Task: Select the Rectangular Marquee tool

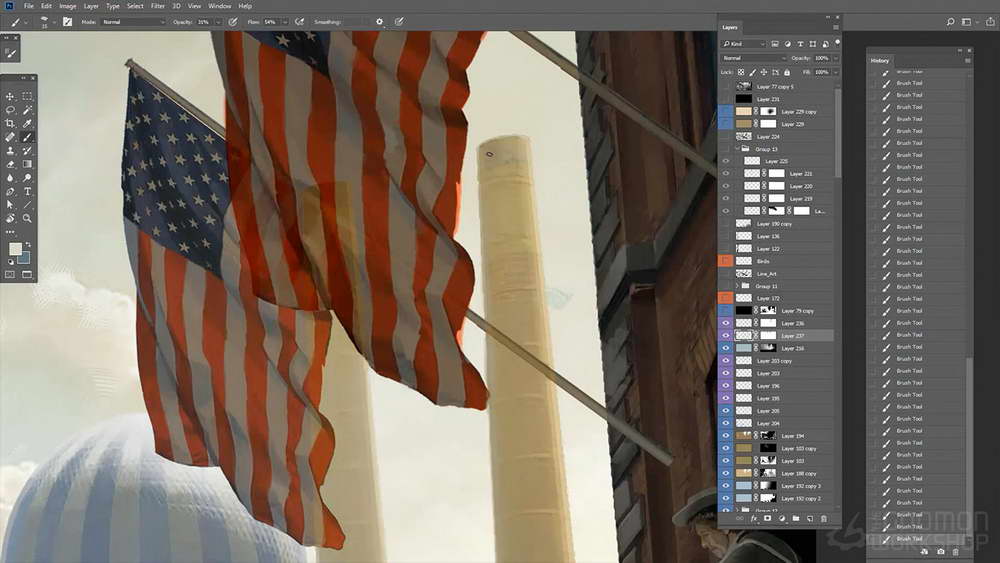Action: 27,96
